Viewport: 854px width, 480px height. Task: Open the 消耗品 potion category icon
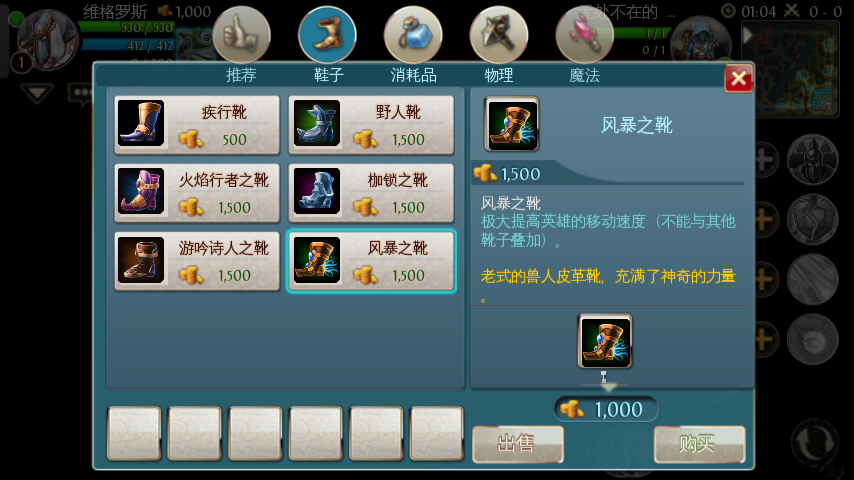(413, 35)
